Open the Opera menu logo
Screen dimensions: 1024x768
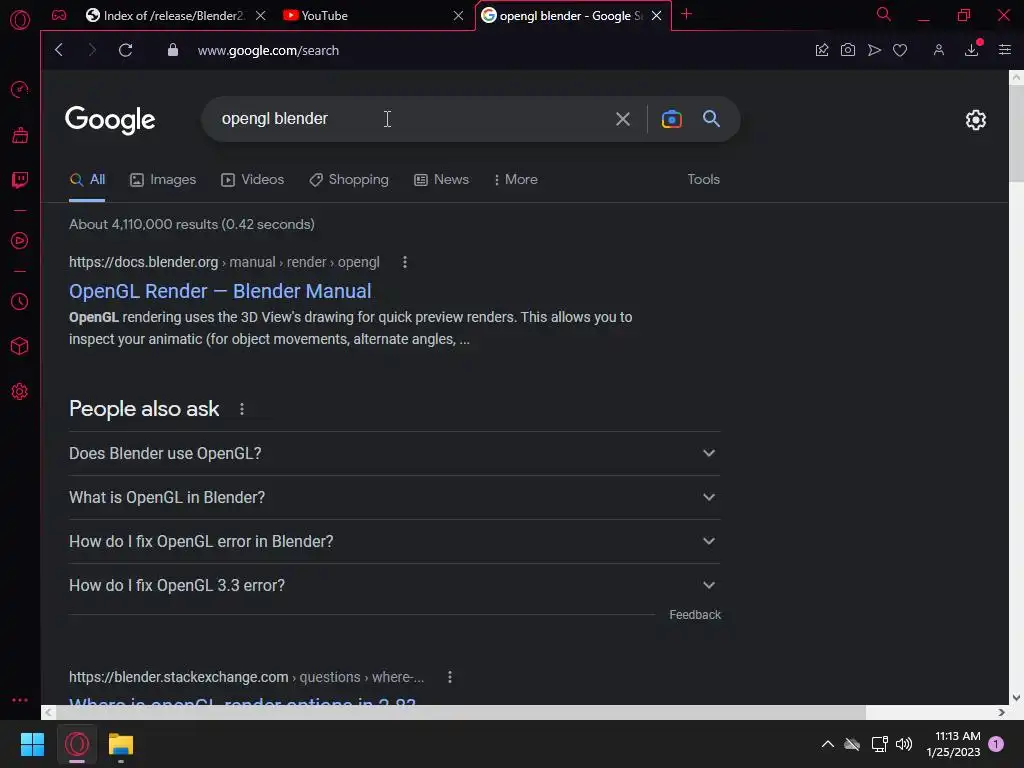point(20,20)
